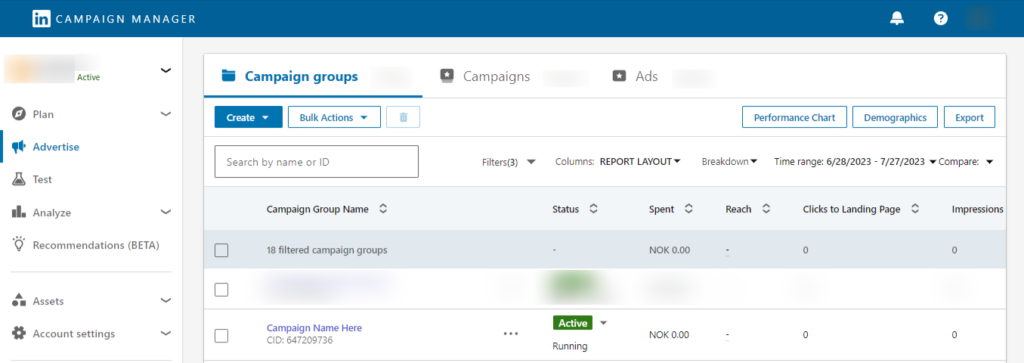Click the trash delete button
1024x363 pixels.
tap(403, 118)
